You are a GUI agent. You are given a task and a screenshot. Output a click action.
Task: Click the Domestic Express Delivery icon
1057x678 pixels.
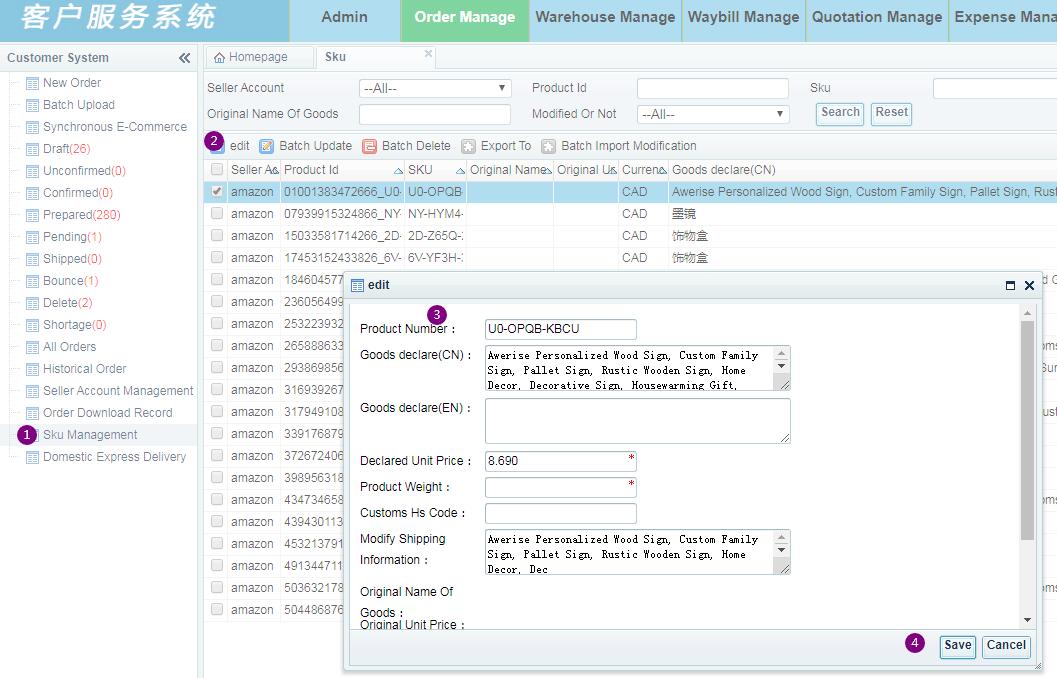pyautogui.click(x=32, y=458)
